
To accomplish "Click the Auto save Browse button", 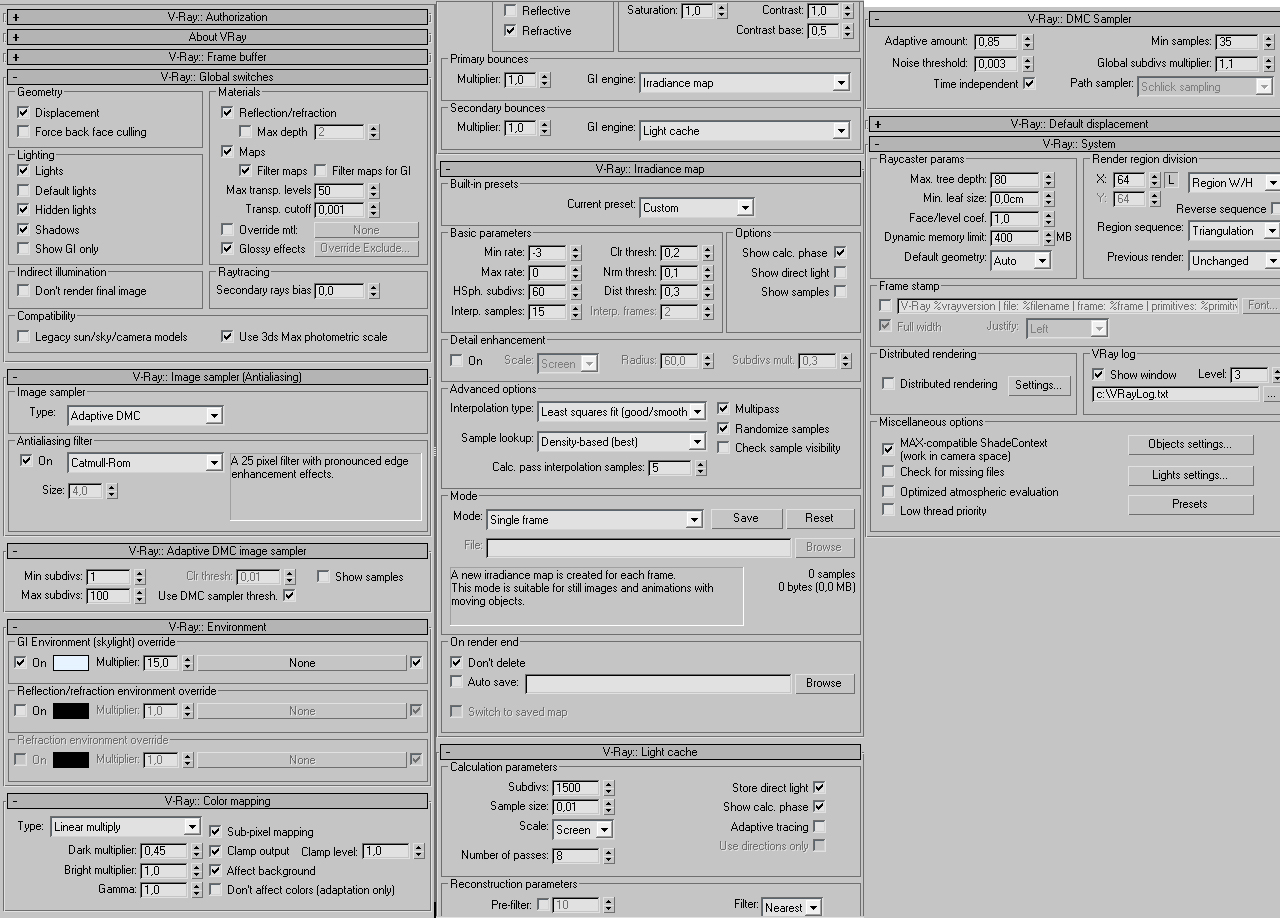I will point(824,683).
